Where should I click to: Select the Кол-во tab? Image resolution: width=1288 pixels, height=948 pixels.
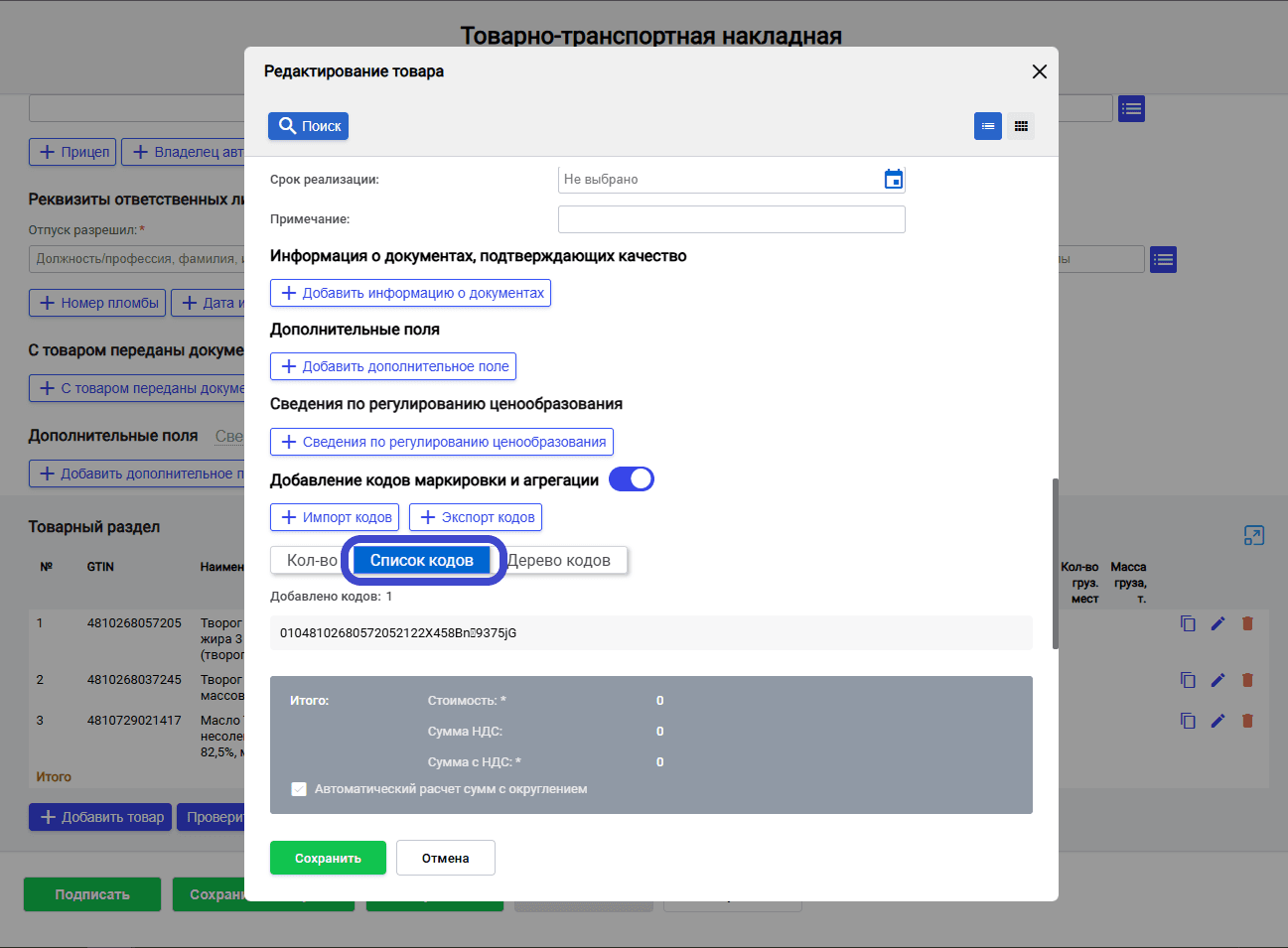coord(310,560)
